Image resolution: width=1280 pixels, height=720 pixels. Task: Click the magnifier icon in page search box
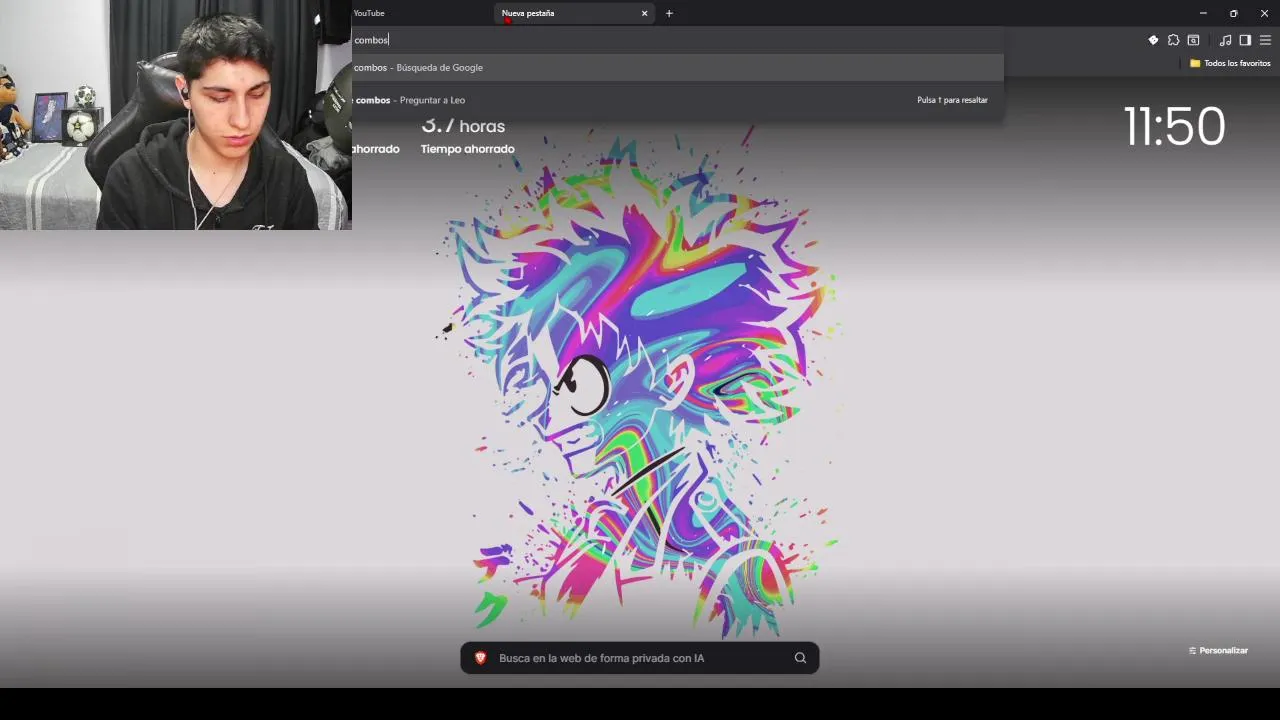(x=800, y=658)
